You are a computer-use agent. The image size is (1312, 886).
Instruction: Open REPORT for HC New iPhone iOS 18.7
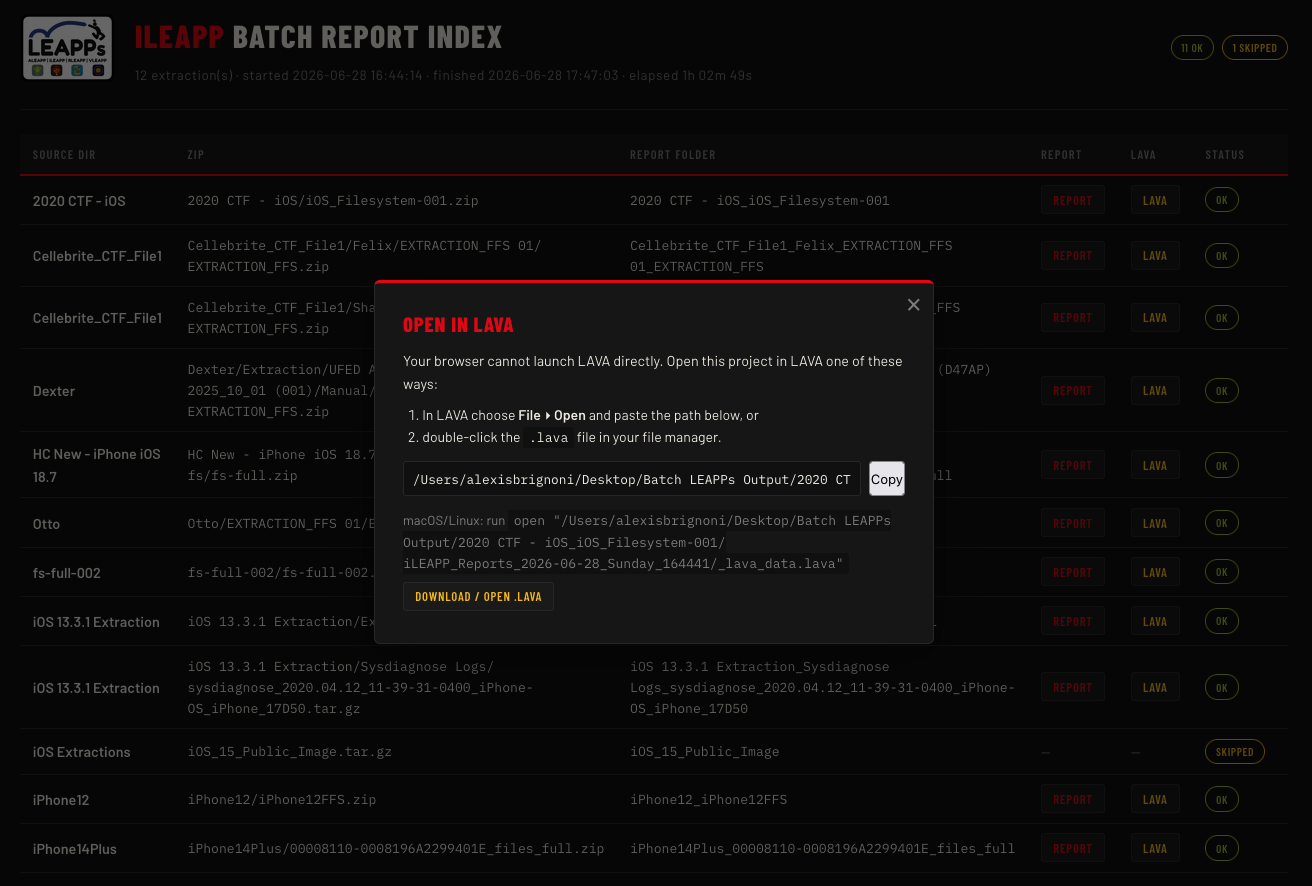tap(1072, 465)
